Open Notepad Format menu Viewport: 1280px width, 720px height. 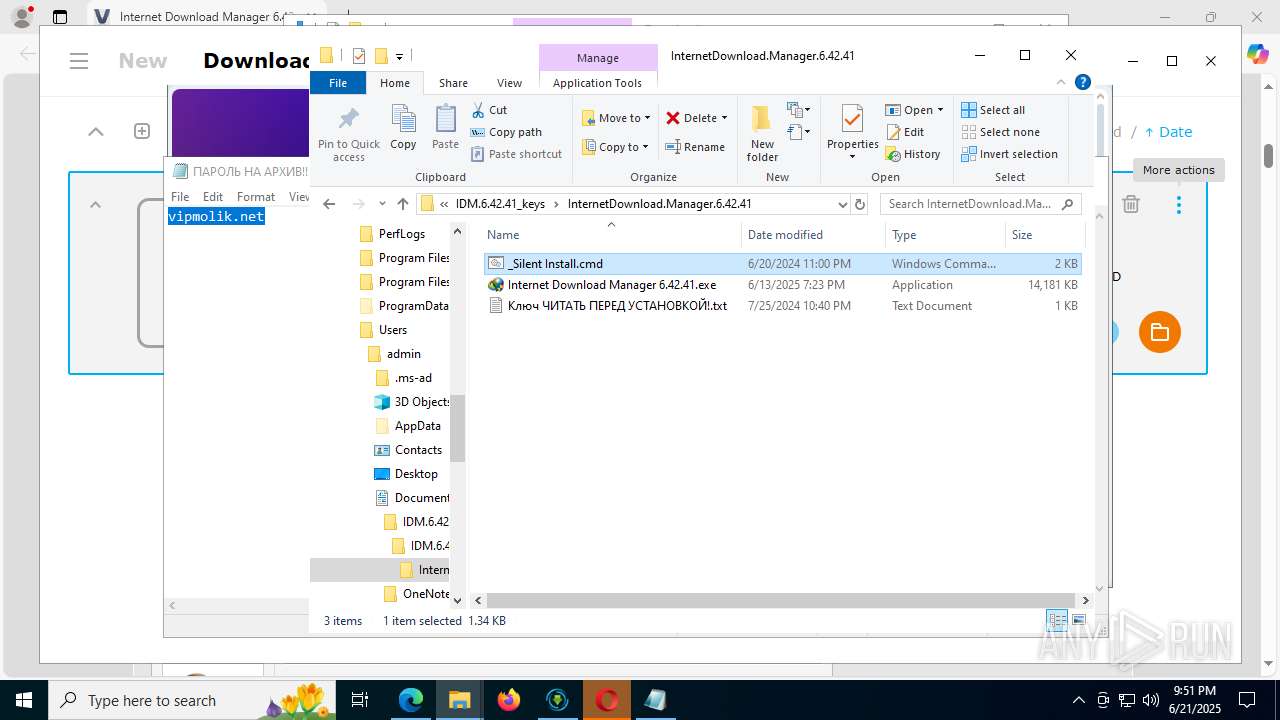point(255,197)
